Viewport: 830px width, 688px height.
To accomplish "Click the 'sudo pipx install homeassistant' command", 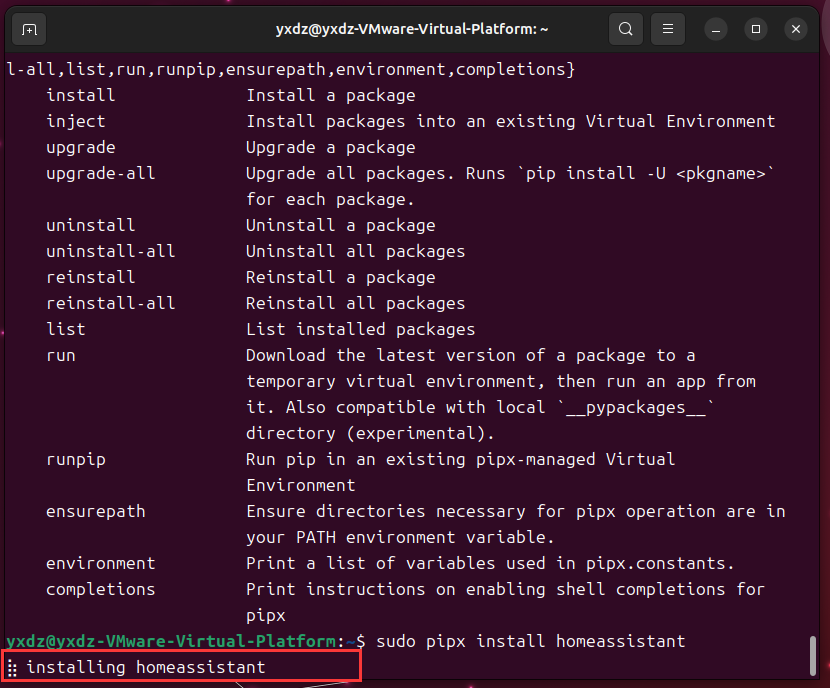I will pyautogui.click(x=530, y=641).
